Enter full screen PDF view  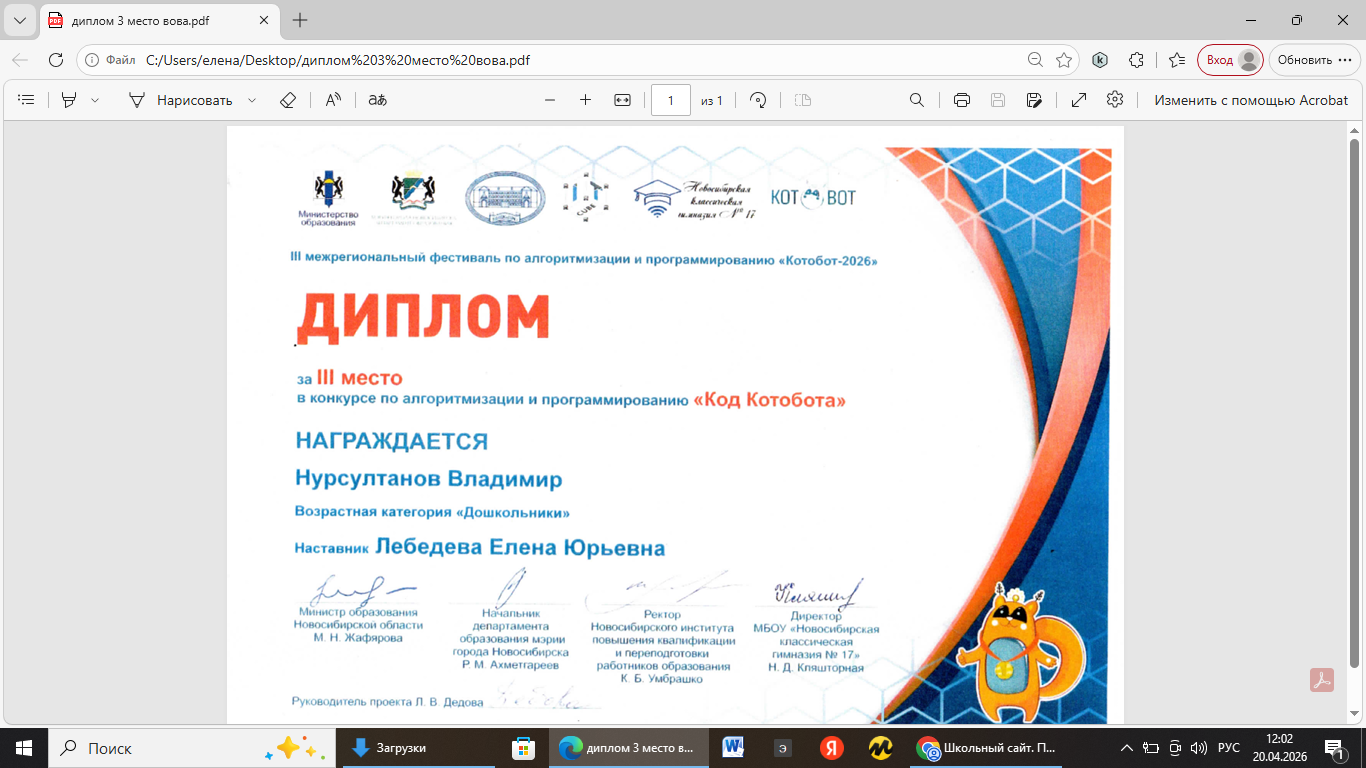coord(1079,100)
